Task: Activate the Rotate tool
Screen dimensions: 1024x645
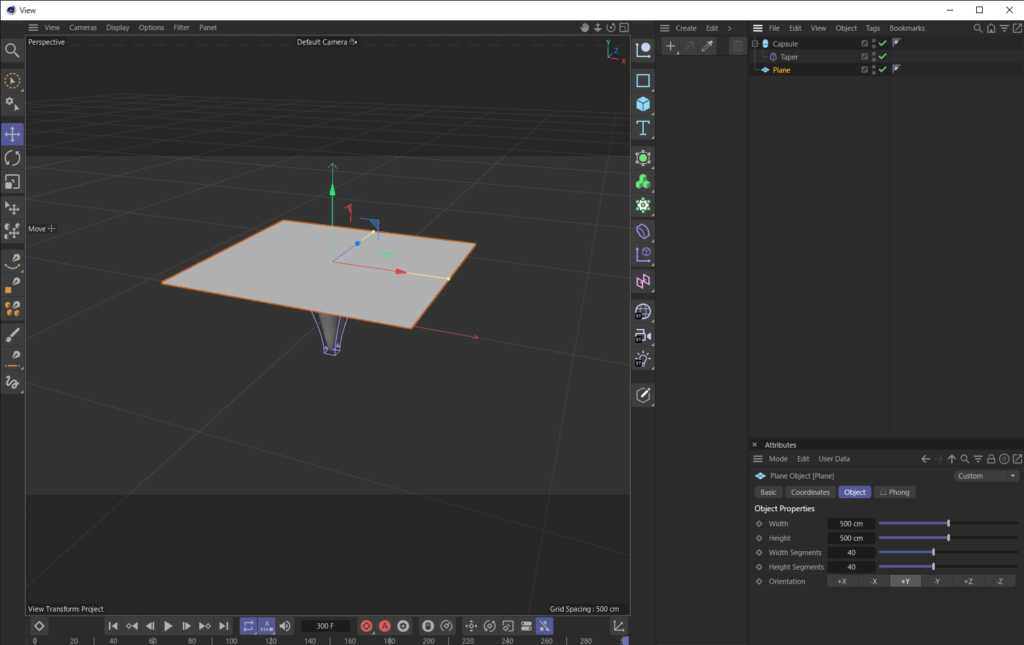Action: (x=12, y=158)
